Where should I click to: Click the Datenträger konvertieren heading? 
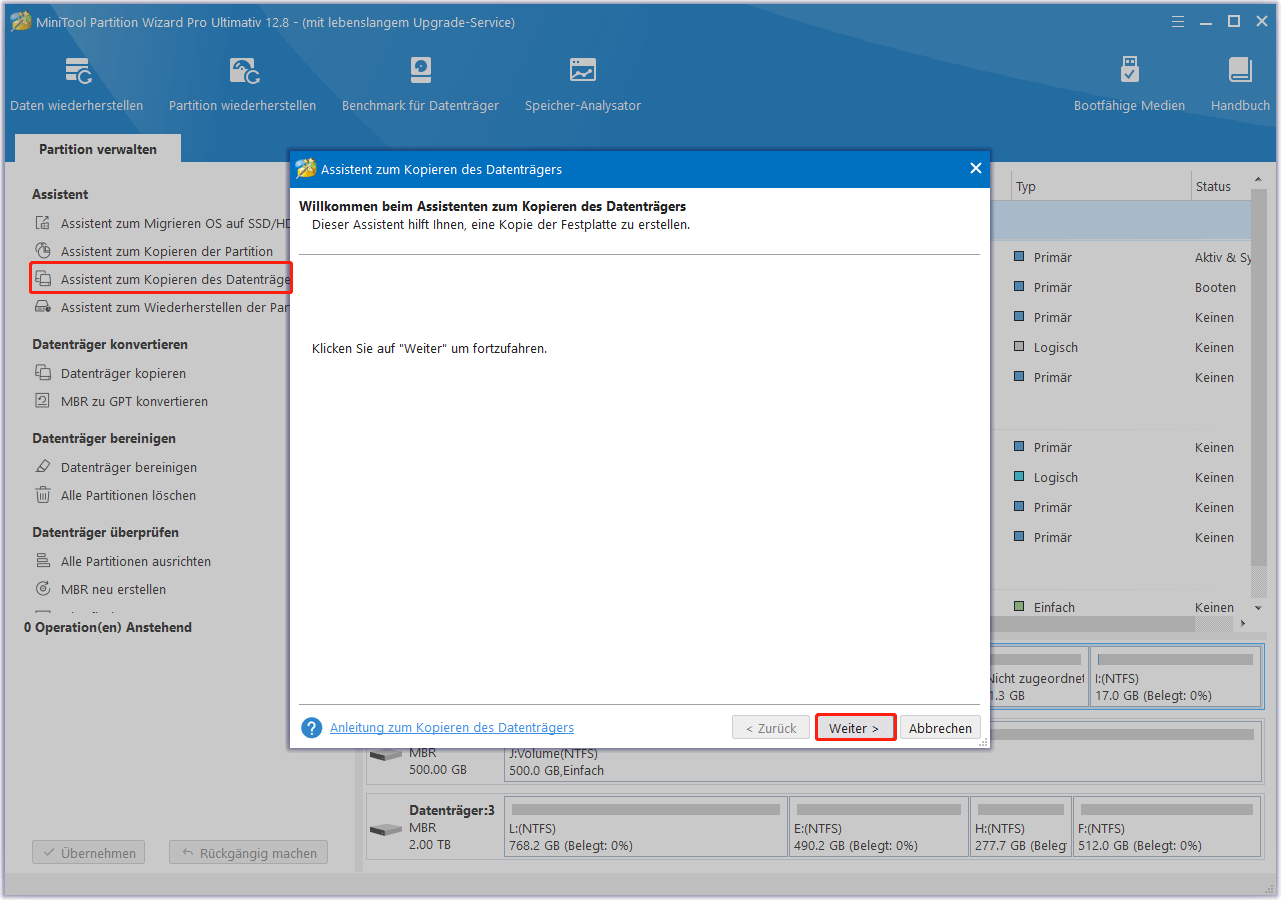click(x=110, y=344)
